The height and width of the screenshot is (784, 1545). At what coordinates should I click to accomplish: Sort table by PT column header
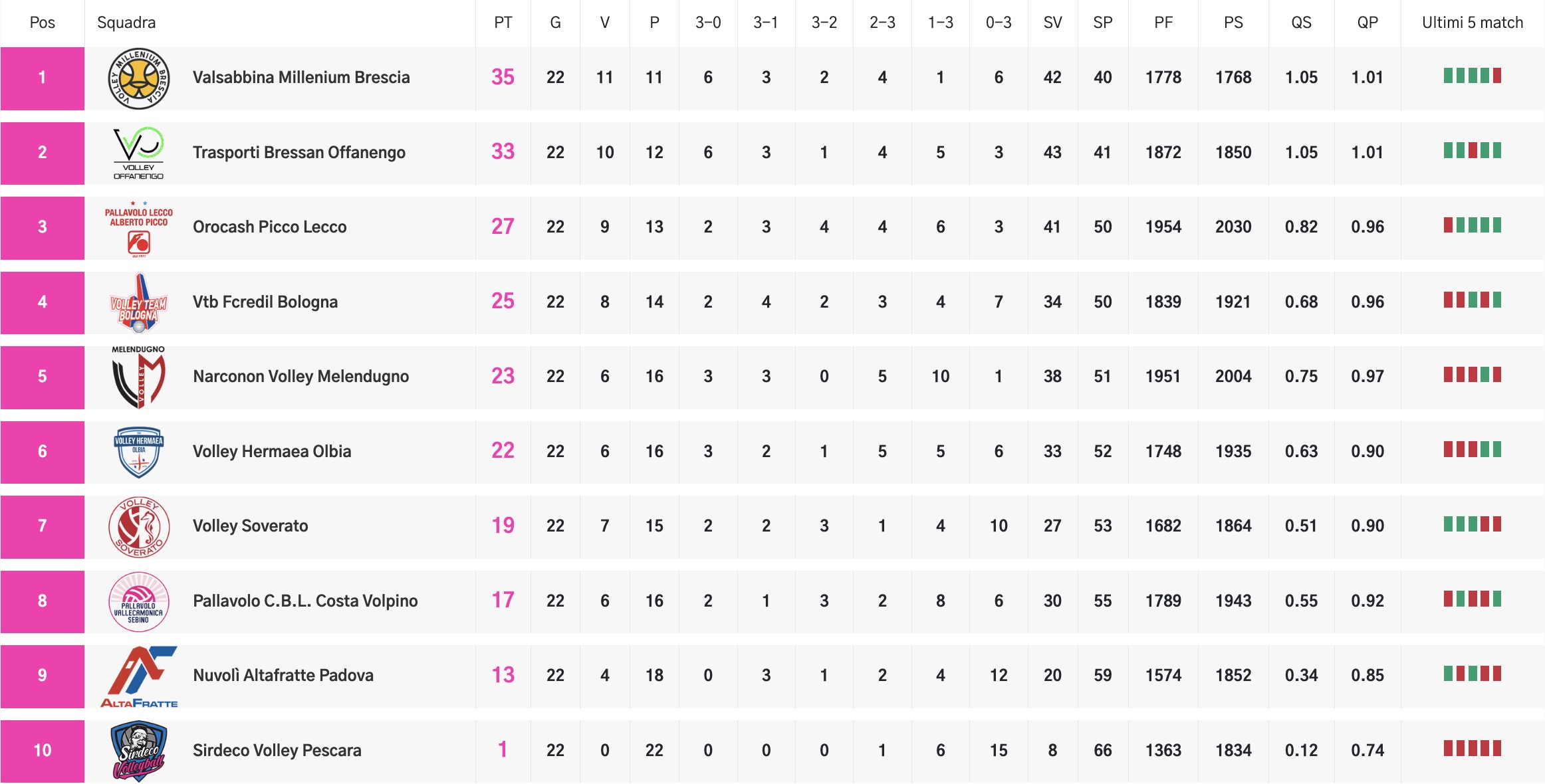pyautogui.click(x=503, y=23)
